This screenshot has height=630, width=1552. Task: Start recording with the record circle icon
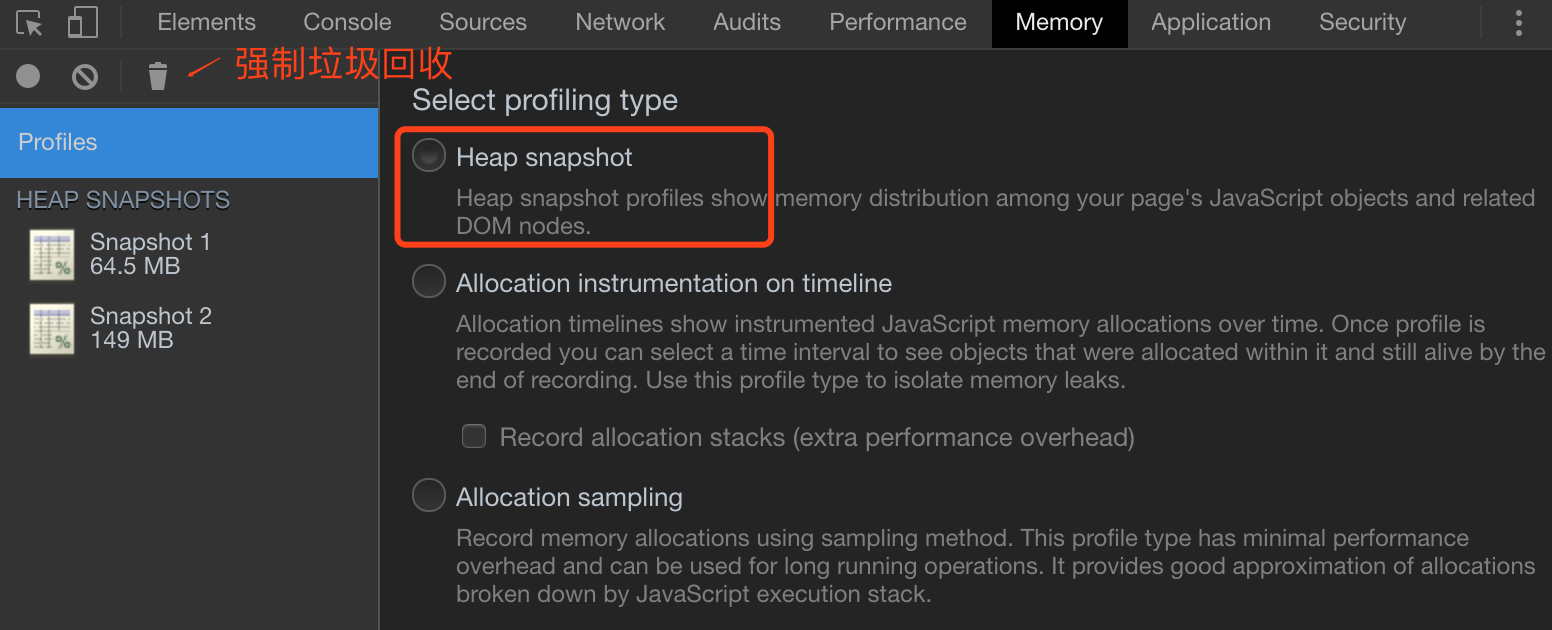[x=28, y=75]
